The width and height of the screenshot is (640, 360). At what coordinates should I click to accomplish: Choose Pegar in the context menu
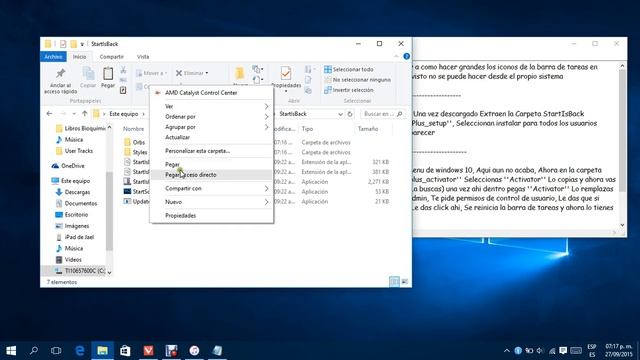[x=211, y=164]
